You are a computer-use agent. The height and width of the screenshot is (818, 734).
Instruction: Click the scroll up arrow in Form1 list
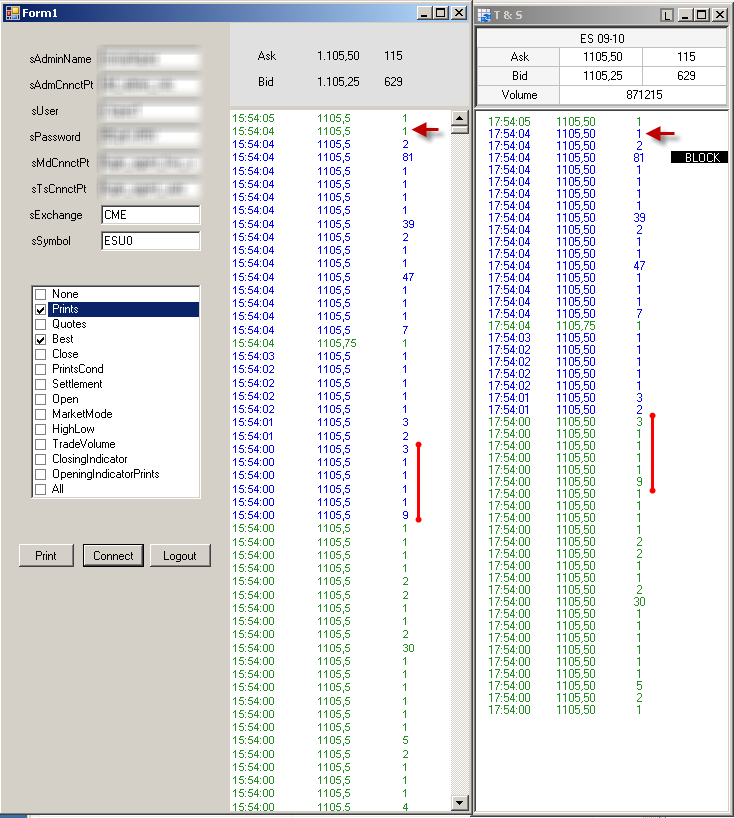(459, 118)
